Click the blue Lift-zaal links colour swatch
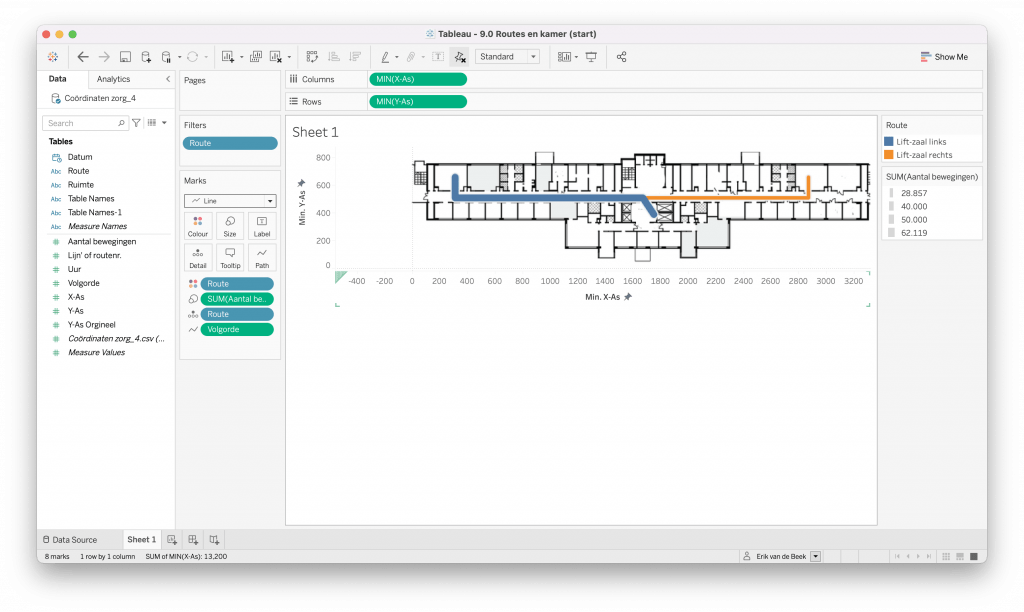 point(890,142)
